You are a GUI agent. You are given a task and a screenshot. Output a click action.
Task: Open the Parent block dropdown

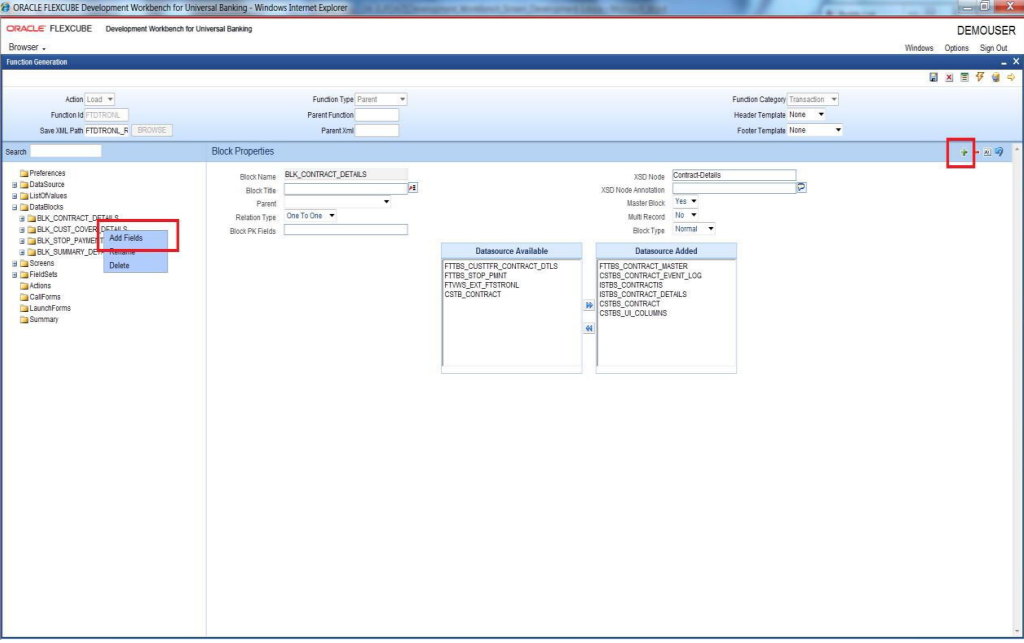(337, 202)
